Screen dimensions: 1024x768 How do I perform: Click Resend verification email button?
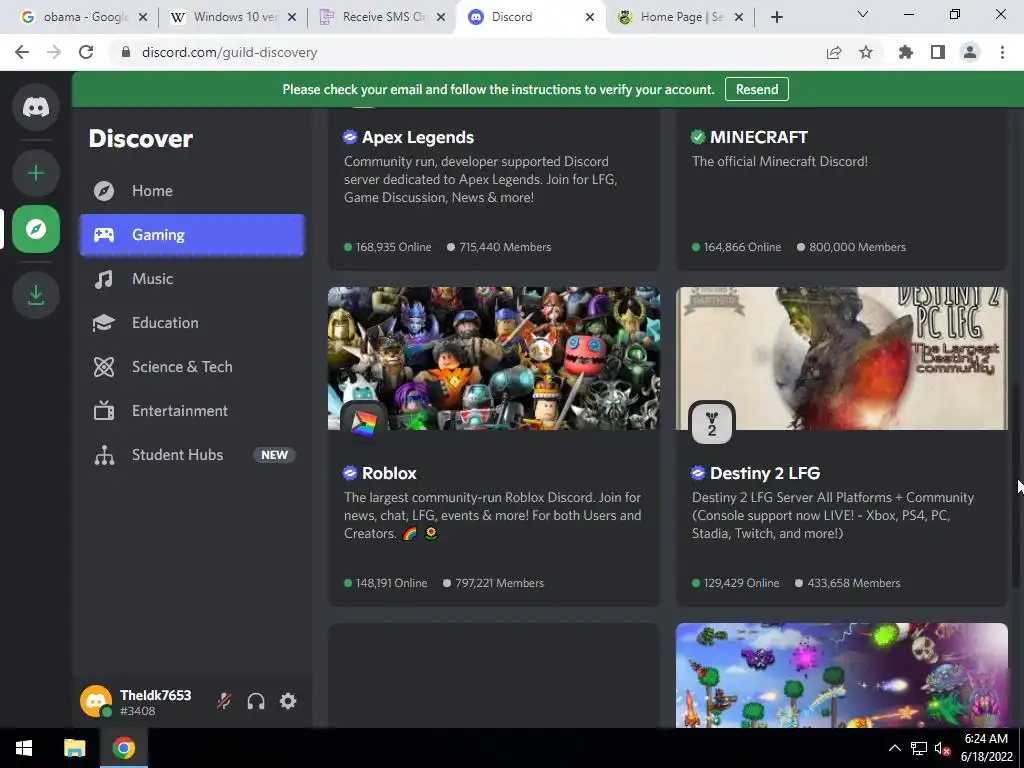pyautogui.click(x=757, y=89)
